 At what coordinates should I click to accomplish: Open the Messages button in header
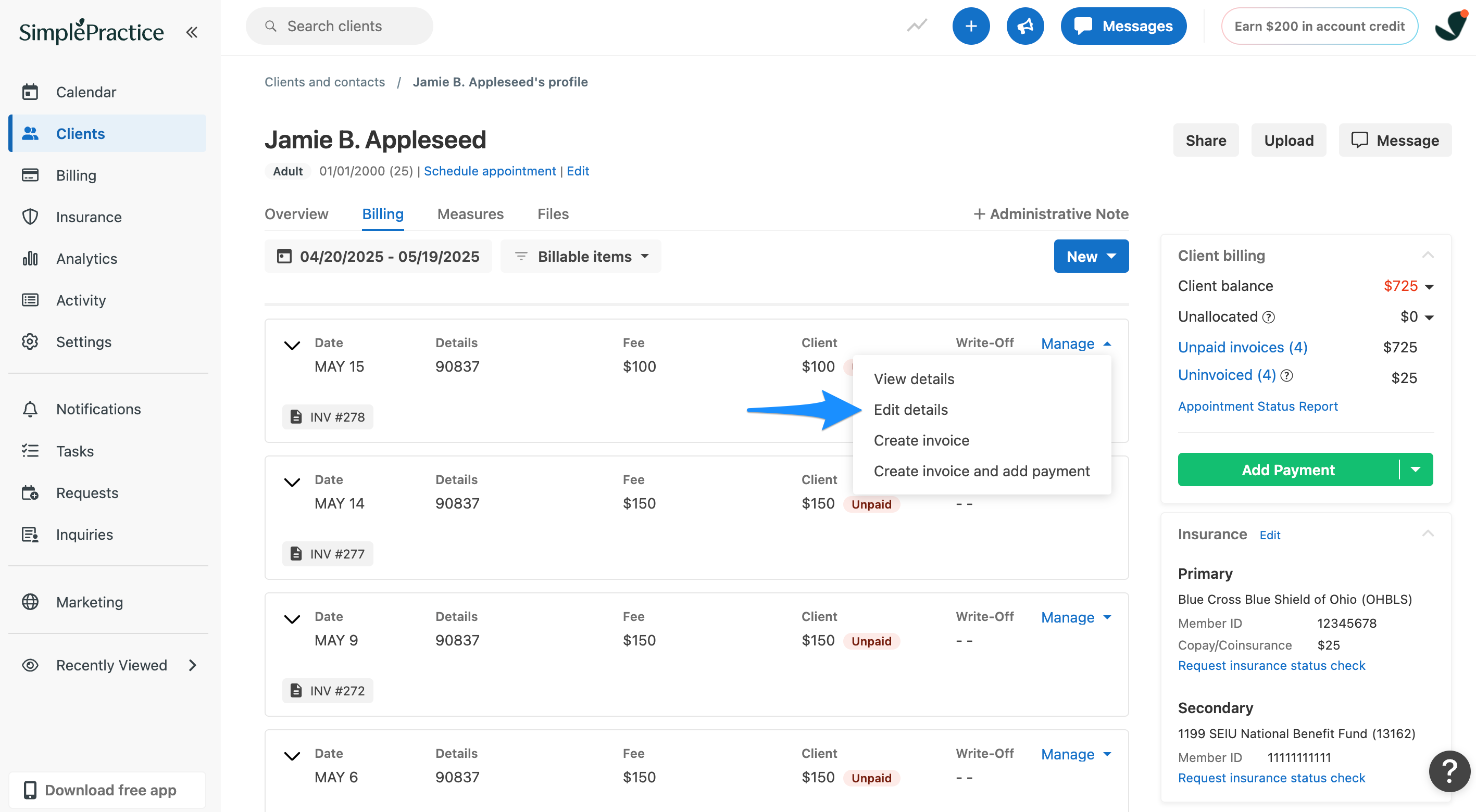click(1123, 26)
